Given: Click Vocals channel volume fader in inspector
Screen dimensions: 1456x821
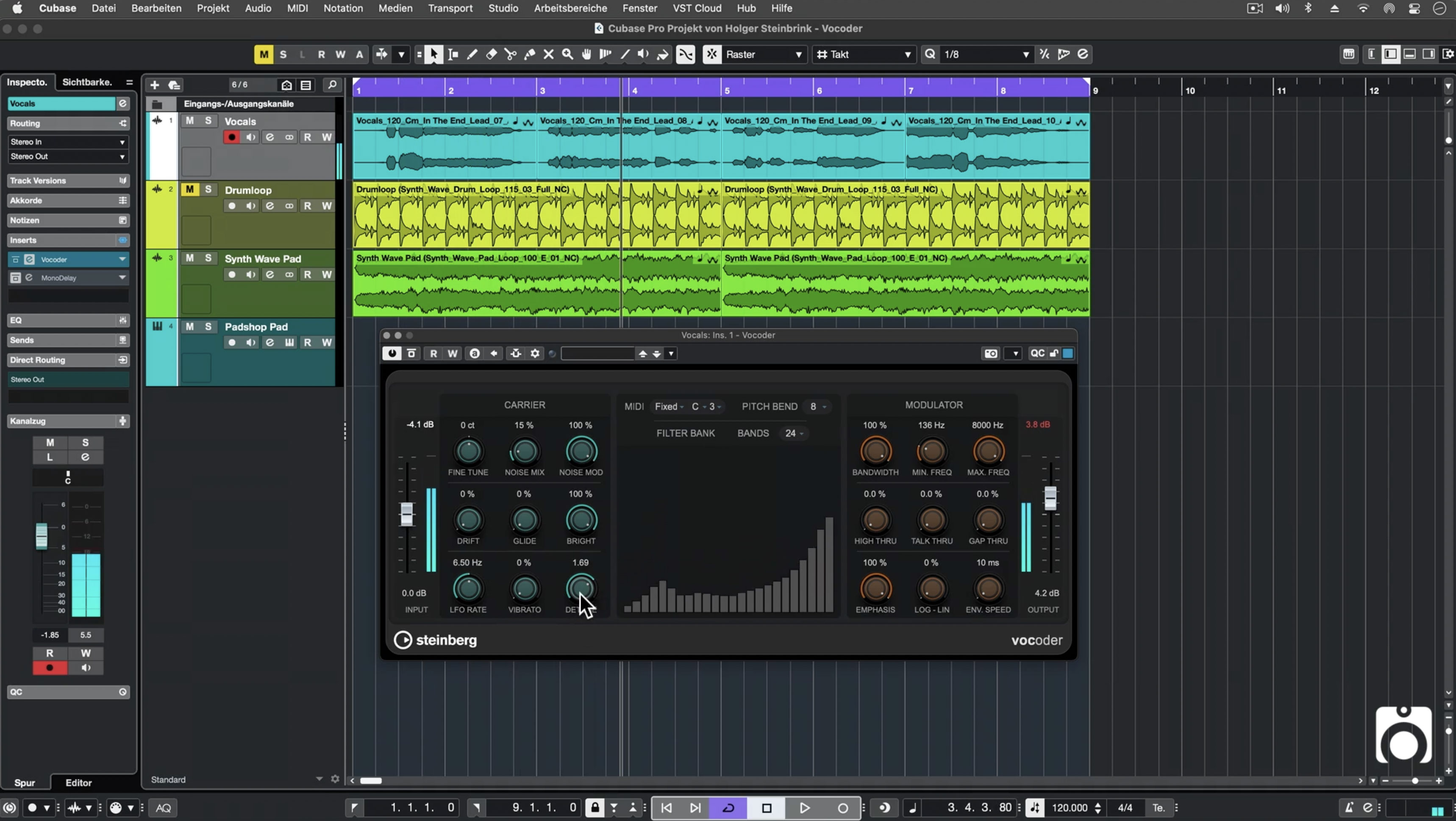Looking at the screenshot, I should coord(42,536).
